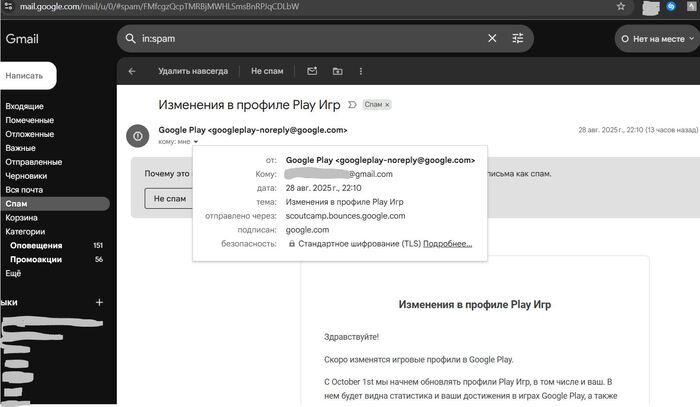This screenshot has width=700, height=407.
Task: Expand Ещё to show more folders
Action: [x=13, y=273]
